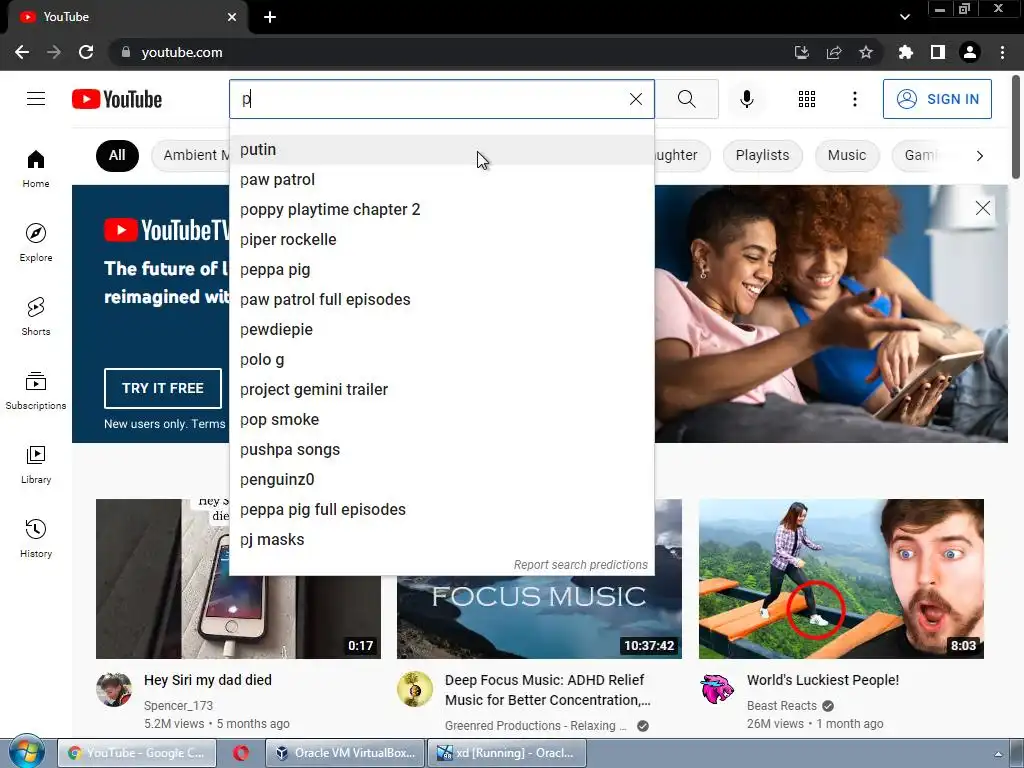Bookmark this page with the star icon

point(865,52)
